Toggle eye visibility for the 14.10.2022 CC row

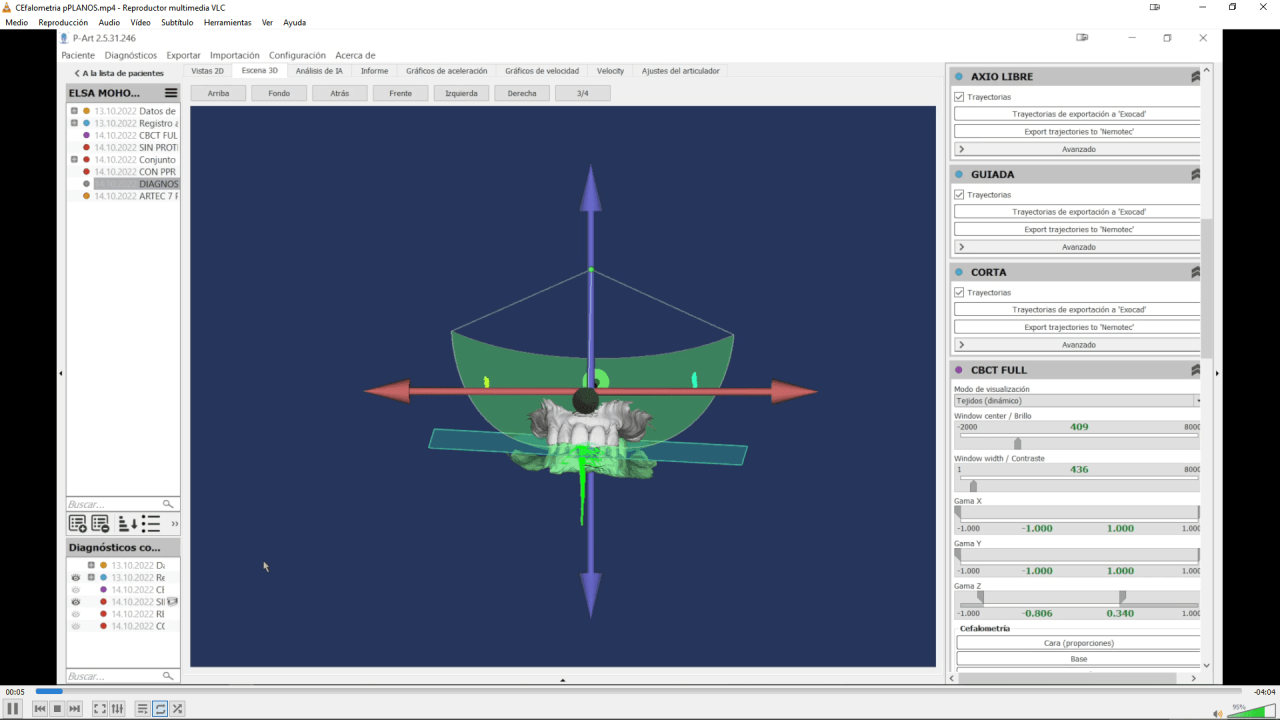(x=75, y=626)
